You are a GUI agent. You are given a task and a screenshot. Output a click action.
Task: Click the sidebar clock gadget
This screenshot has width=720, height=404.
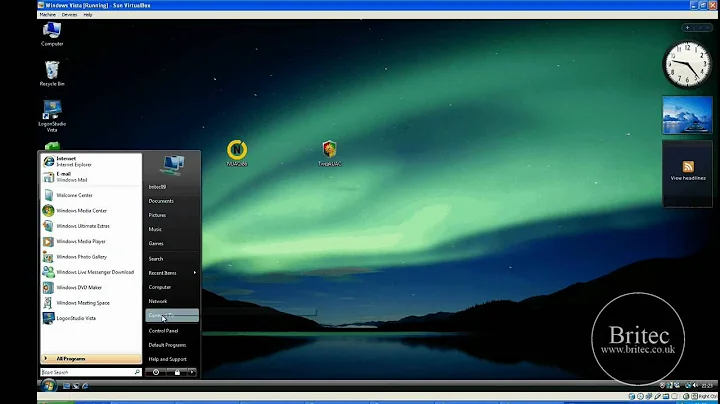point(687,64)
